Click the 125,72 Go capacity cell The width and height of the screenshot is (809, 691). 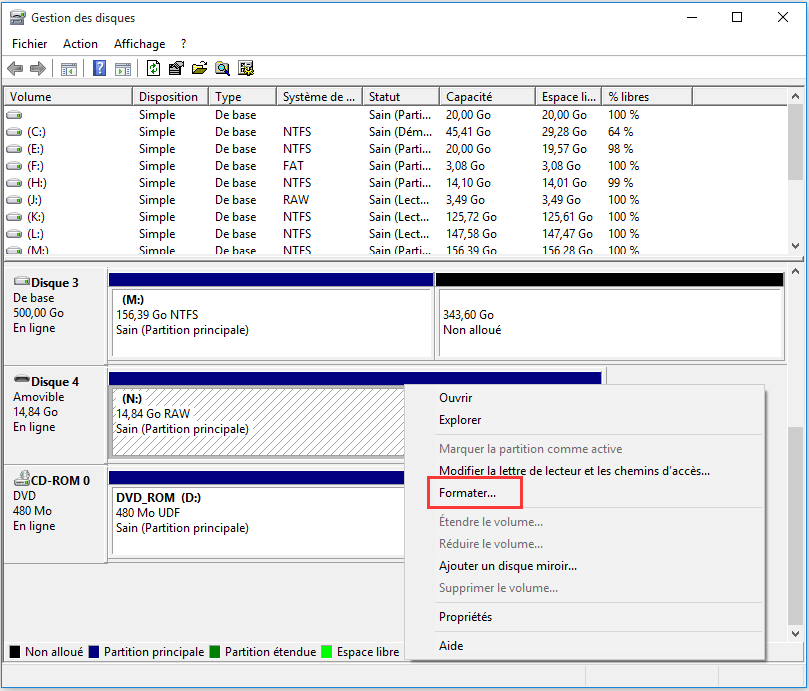(x=472, y=217)
